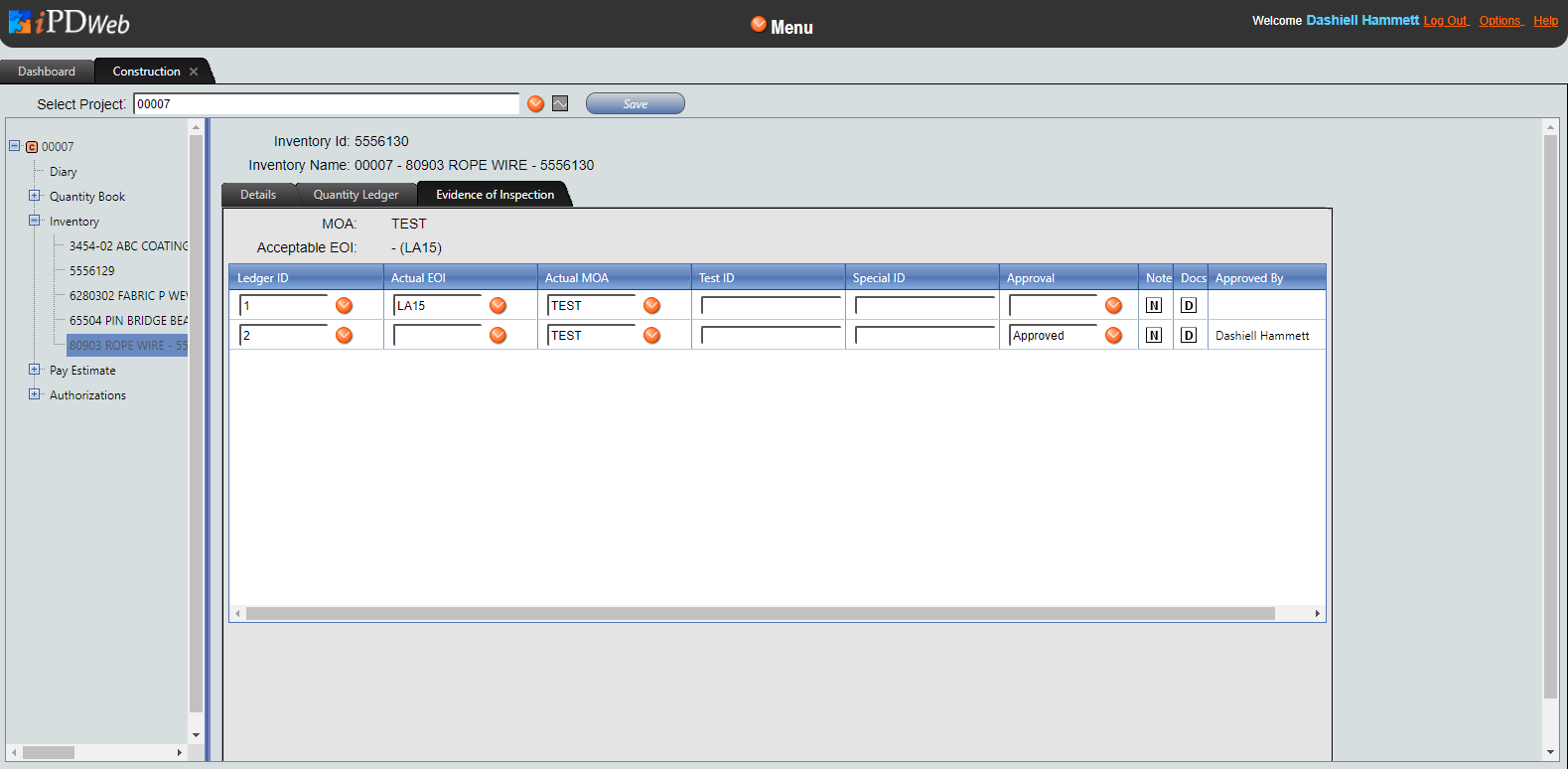The width and height of the screenshot is (1568, 769).
Task: Click the Log Out link
Action: coord(1445,21)
